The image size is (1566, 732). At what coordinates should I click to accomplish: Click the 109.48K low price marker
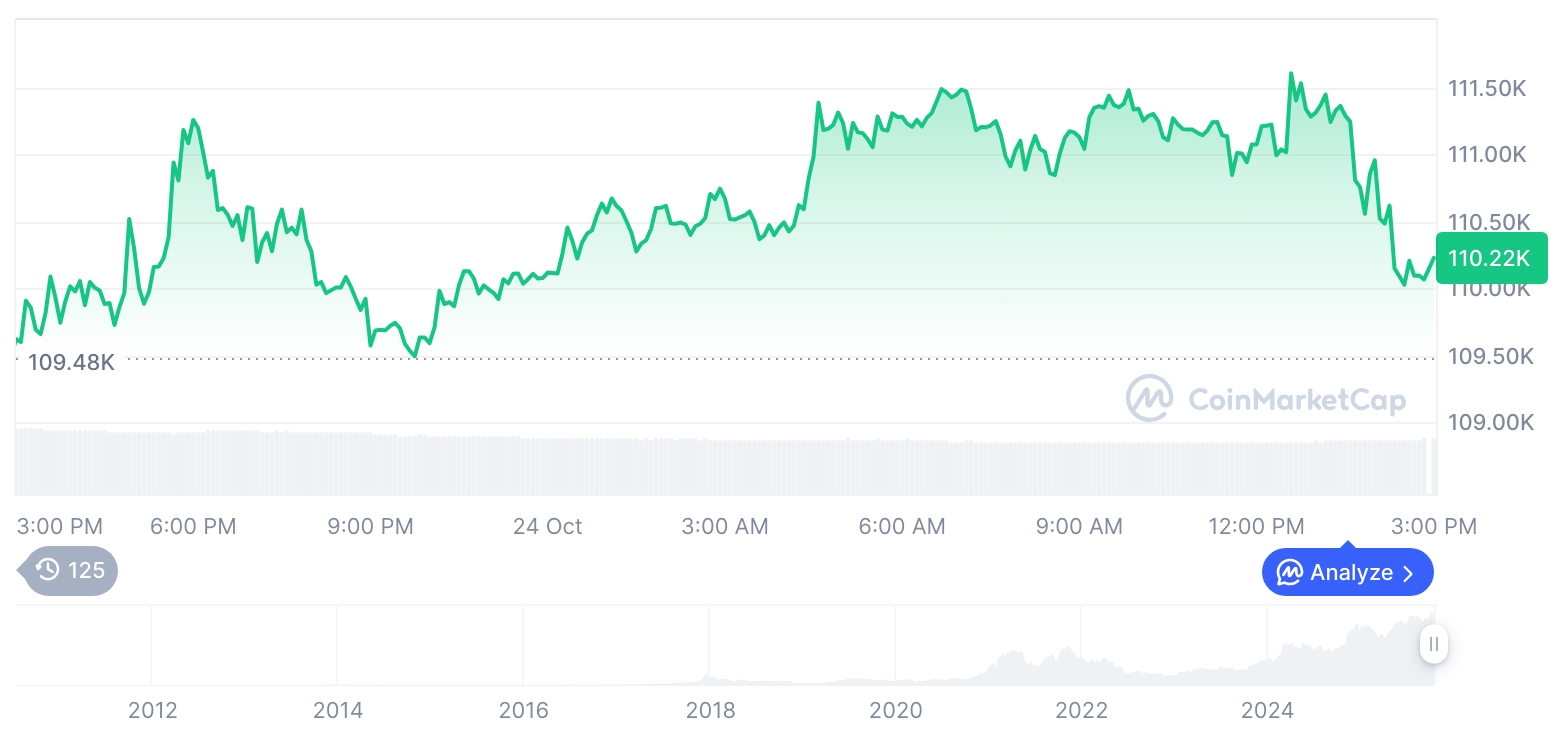coord(71,362)
